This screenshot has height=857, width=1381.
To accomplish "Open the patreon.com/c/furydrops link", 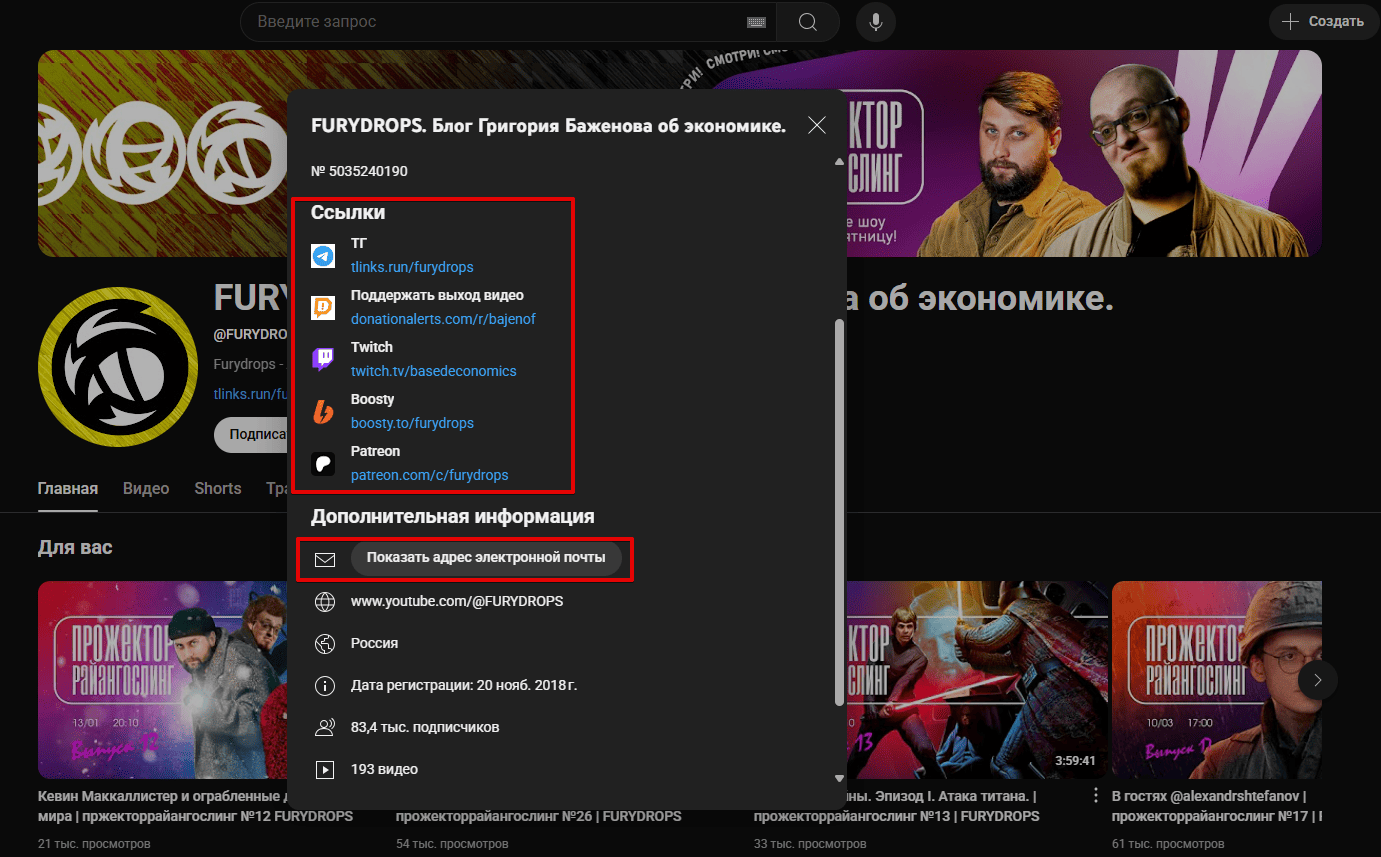I will click(430, 475).
